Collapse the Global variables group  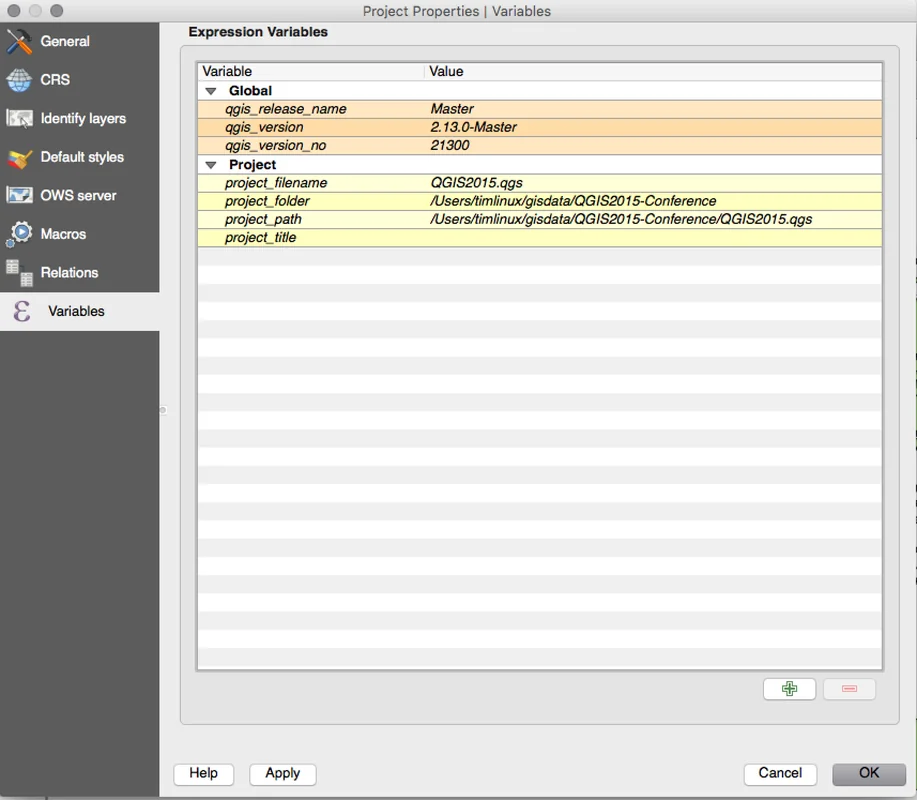pyautogui.click(x=211, y=91)
